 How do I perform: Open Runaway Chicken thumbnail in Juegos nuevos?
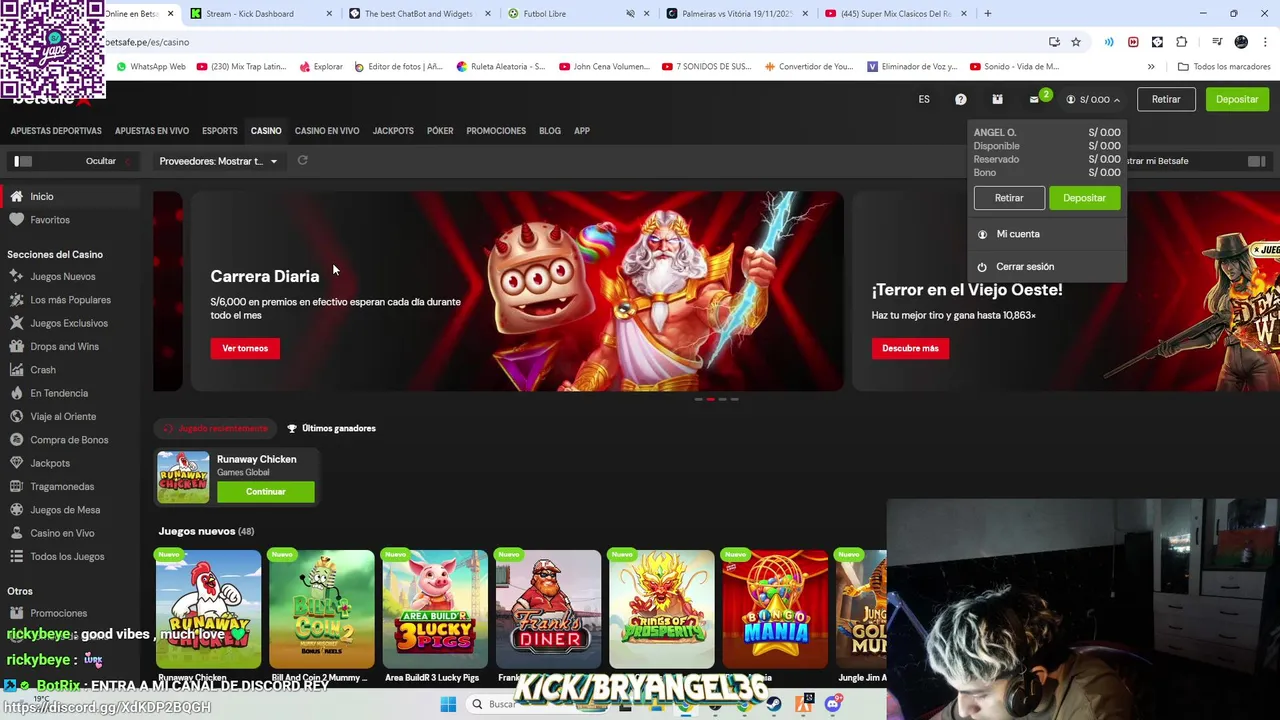[x=208, y=609]
